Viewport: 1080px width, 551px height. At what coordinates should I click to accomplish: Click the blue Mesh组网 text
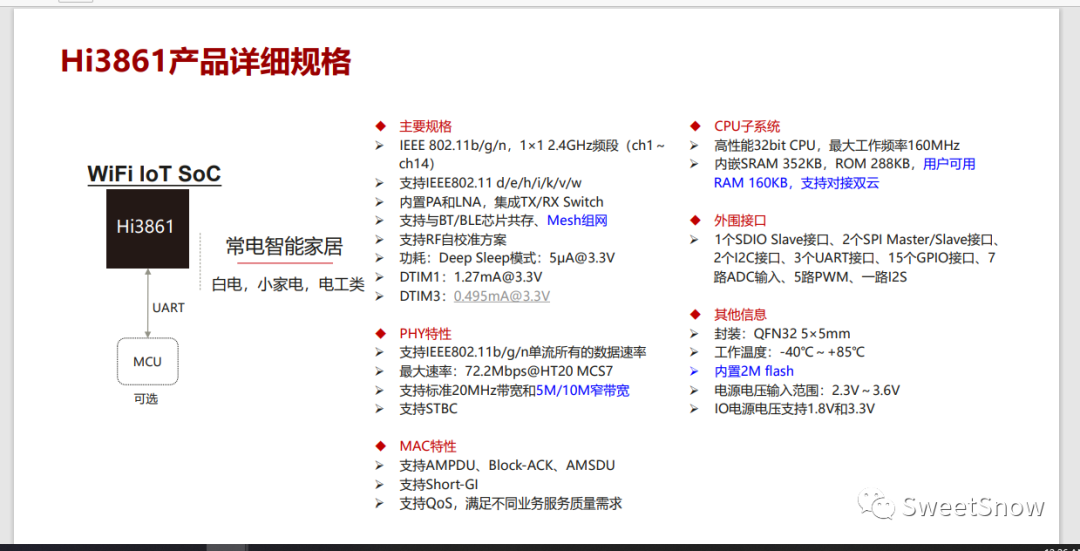577,220
